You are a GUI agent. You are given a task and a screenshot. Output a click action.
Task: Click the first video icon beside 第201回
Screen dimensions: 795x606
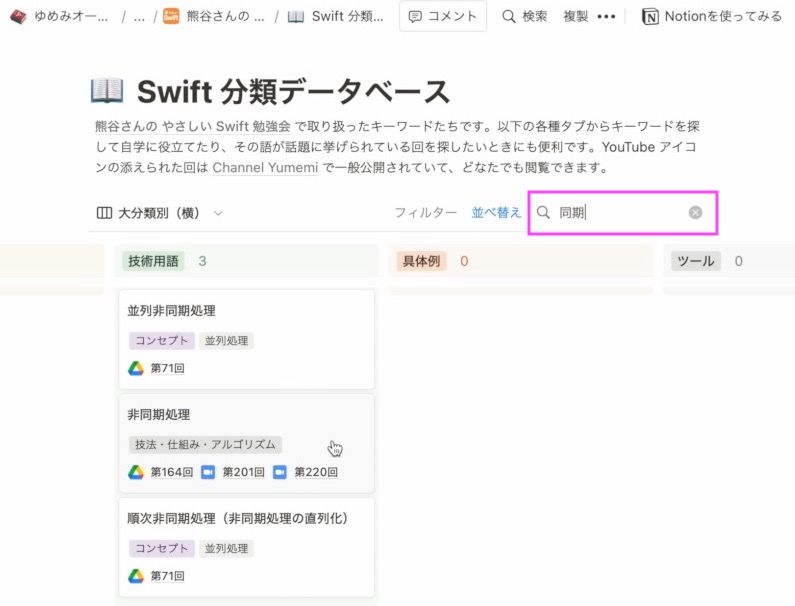pyautogui.click(x=208, y=472)
